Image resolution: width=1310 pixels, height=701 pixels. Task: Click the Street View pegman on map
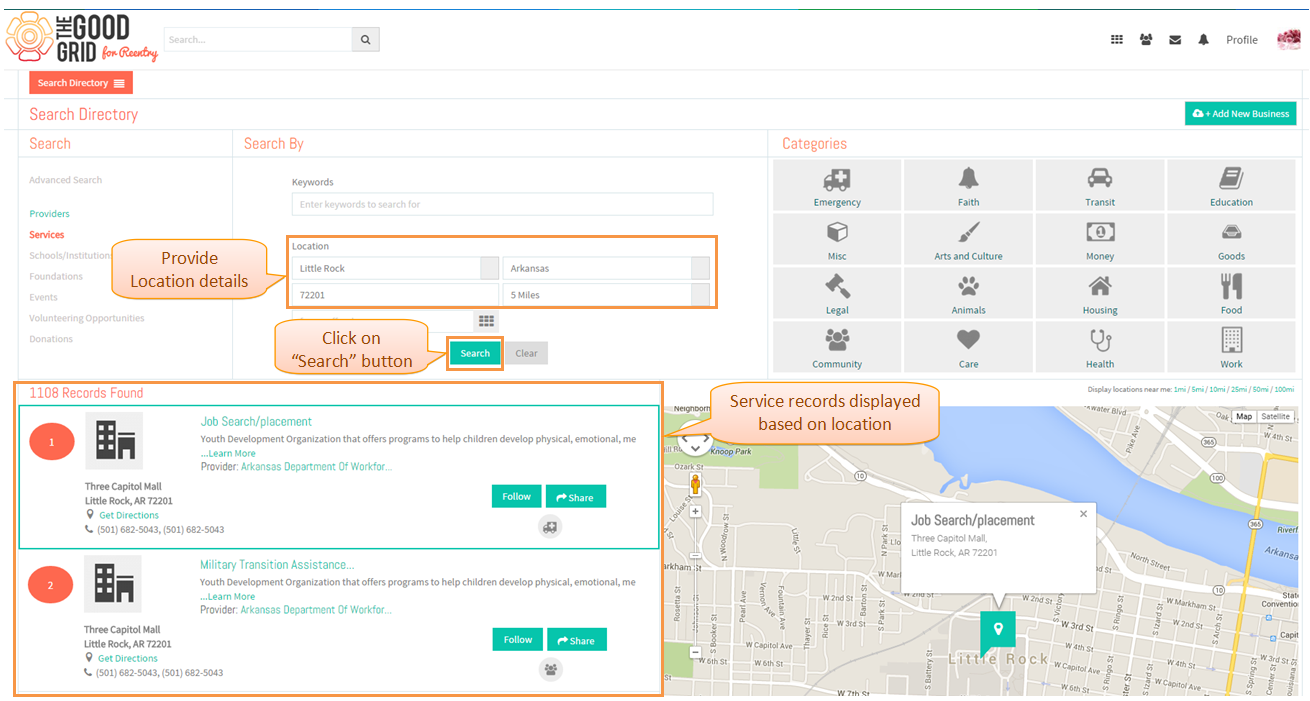point(695,485)
